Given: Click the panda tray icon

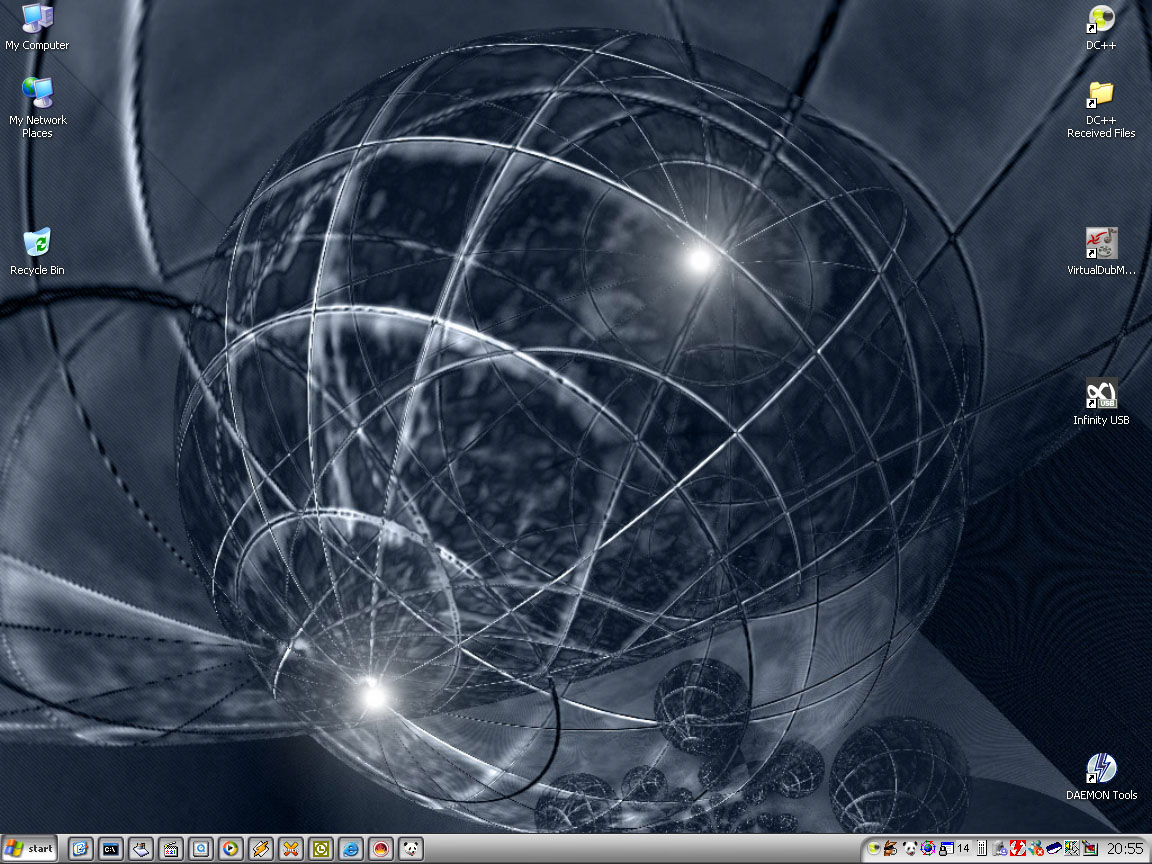Looking at the screenshot, I should pyautogui.click(x=910, y=848).
